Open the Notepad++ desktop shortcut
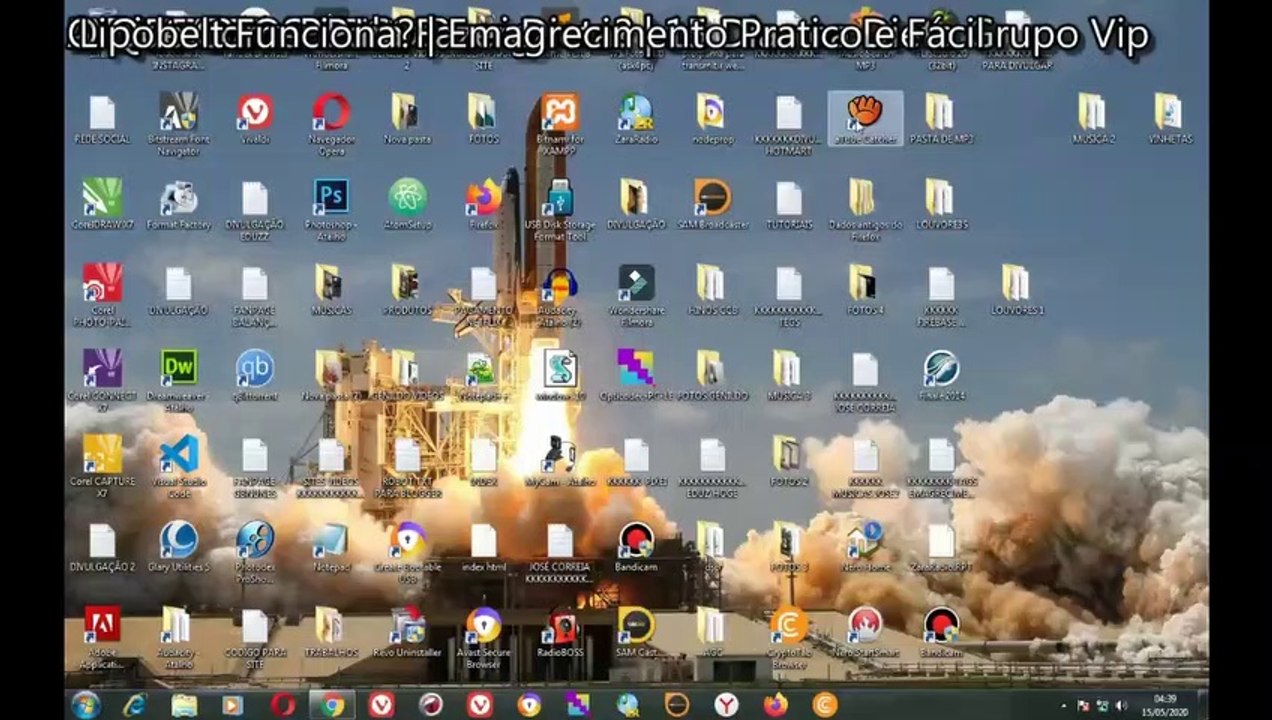The width and height of the screenshot is (1272, 720). [484, 376]
